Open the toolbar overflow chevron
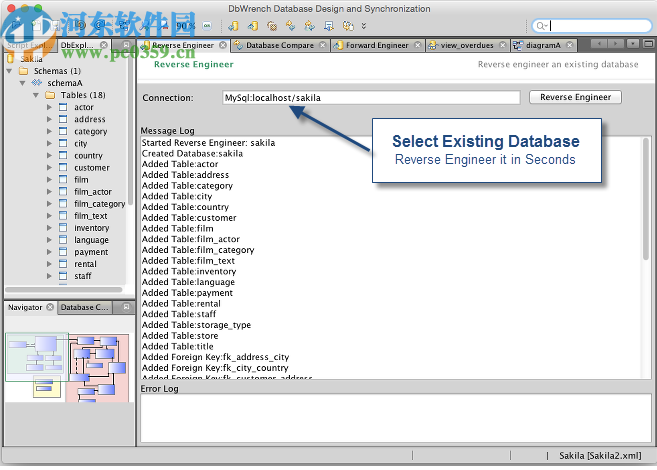Image resolution: width=657 pixels, height=470 pixels. (x=364, y=26)
